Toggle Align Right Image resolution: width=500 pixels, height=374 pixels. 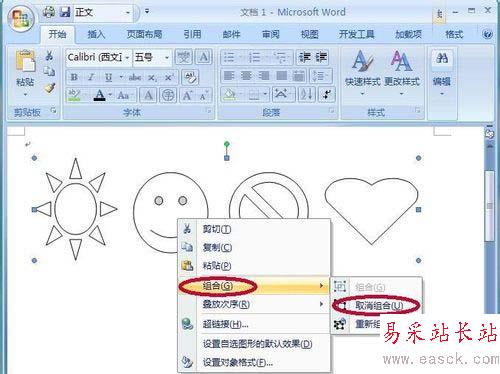pyautogui.click(x=264, y=76)
